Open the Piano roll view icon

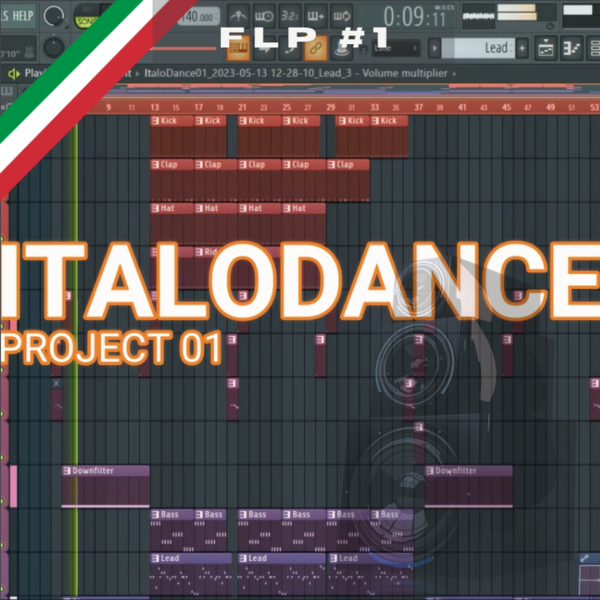click(572, 48)
